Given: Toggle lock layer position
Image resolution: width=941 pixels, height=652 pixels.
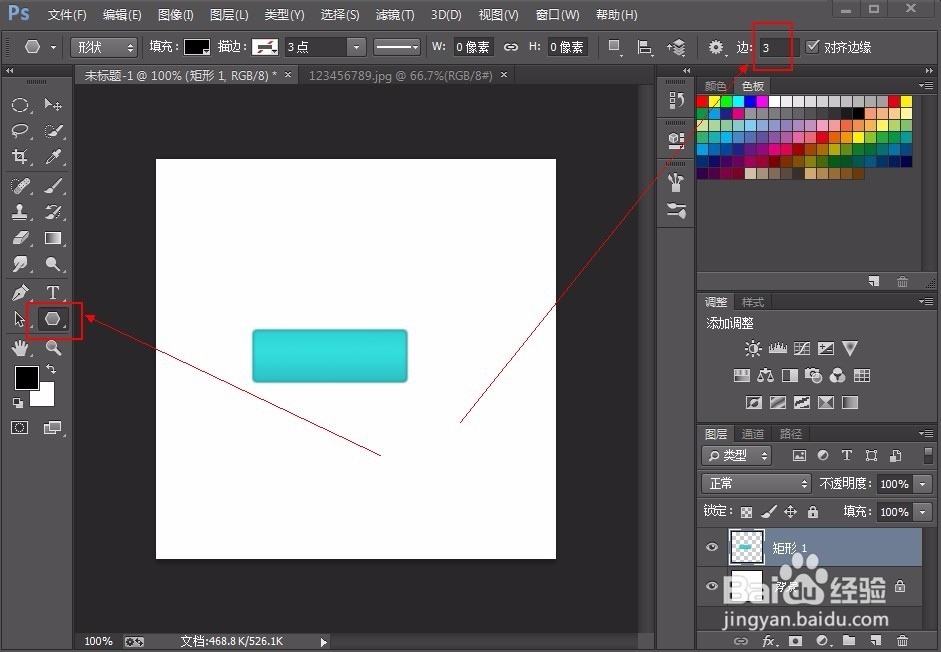Looking at the screenshot, I should point(790,512).
